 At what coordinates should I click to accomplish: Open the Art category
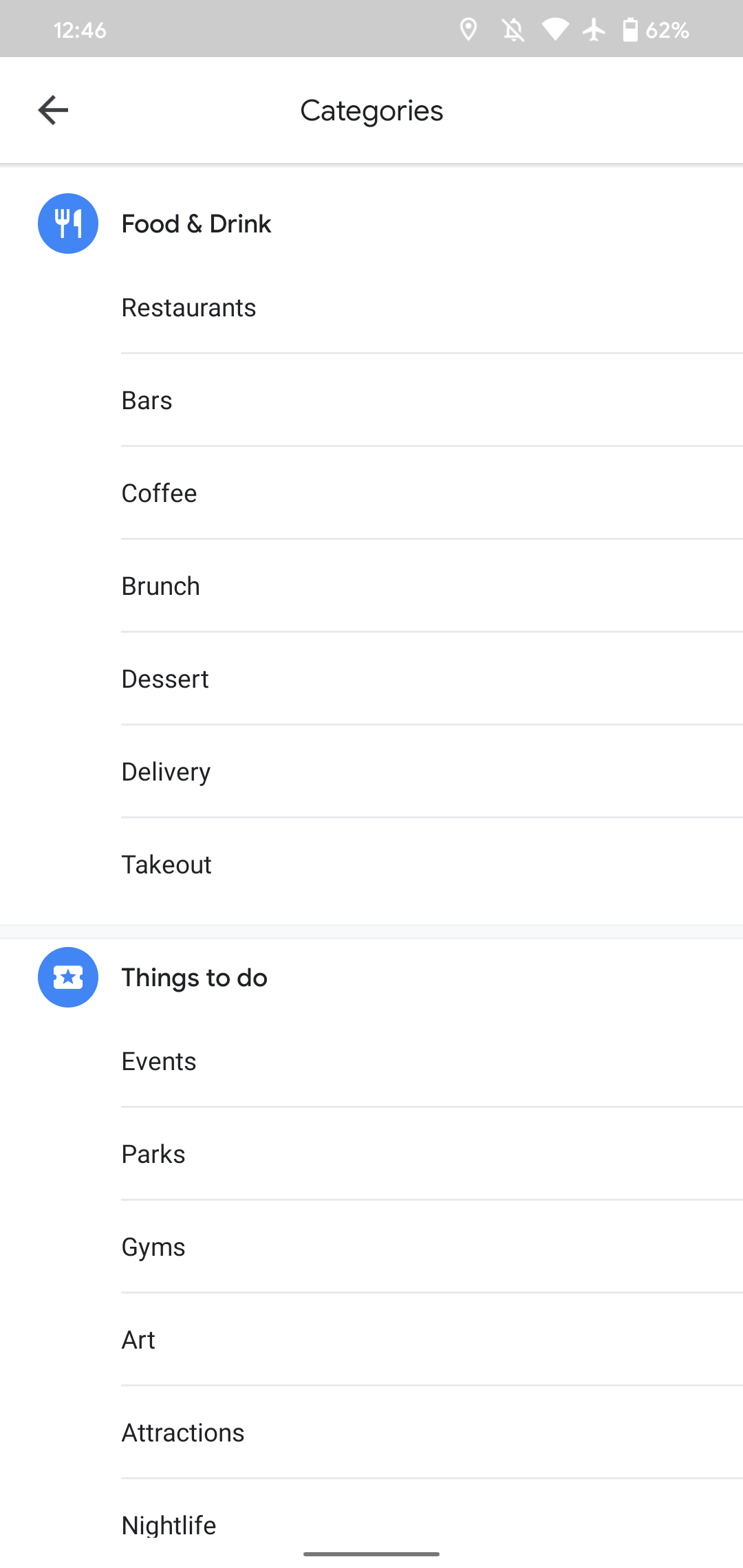coord(138,1340)
